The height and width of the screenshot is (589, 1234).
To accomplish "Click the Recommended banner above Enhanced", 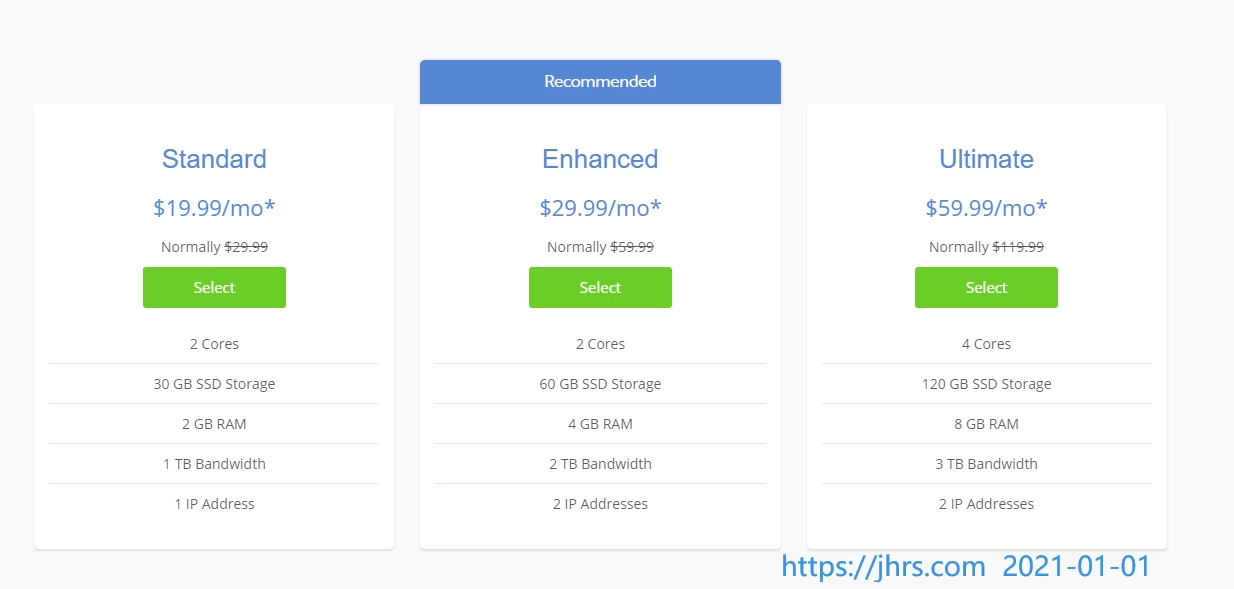I will click(x=600, y=82).
